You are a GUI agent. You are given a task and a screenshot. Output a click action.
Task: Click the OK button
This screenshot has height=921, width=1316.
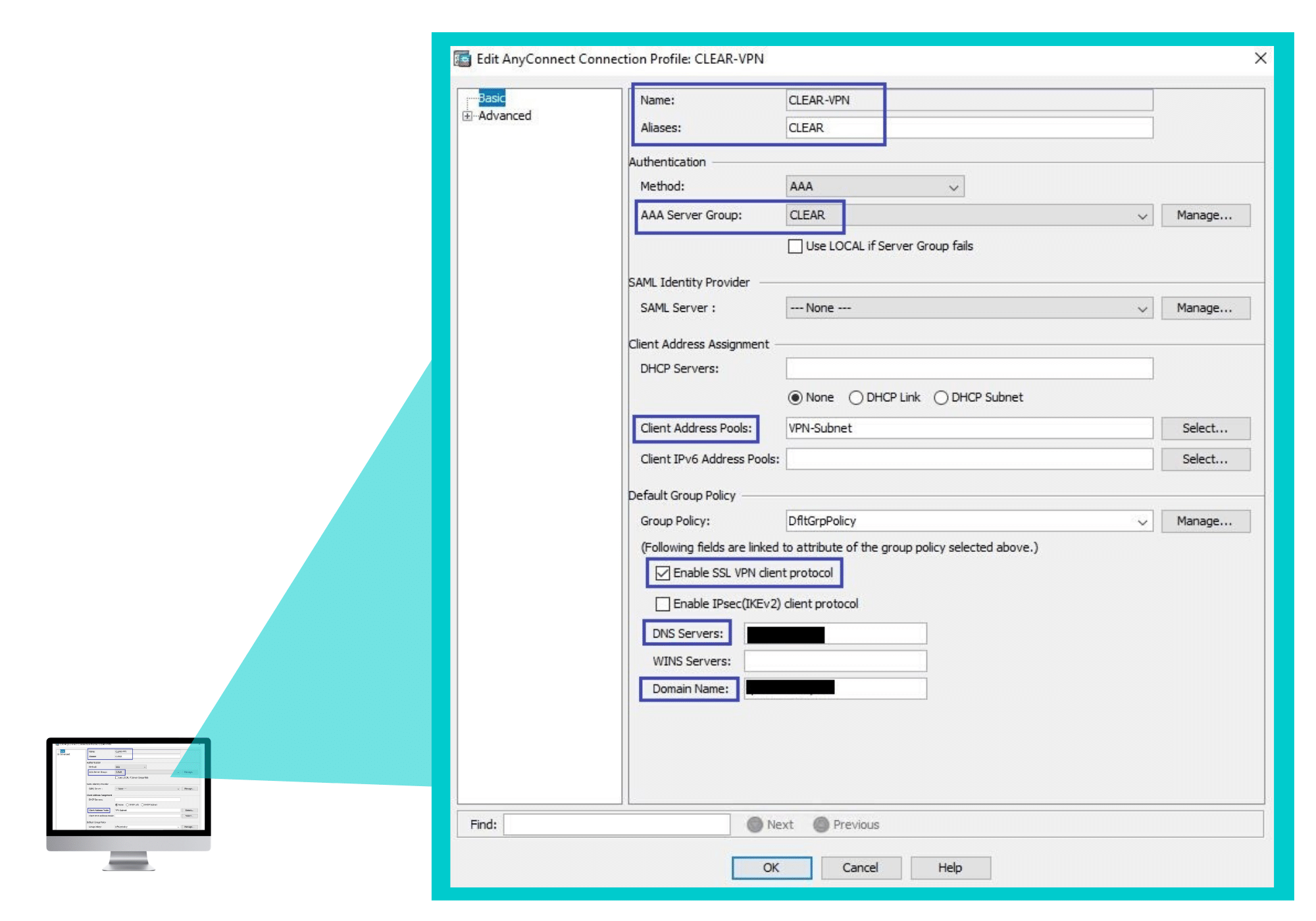(x=771, y=867)
